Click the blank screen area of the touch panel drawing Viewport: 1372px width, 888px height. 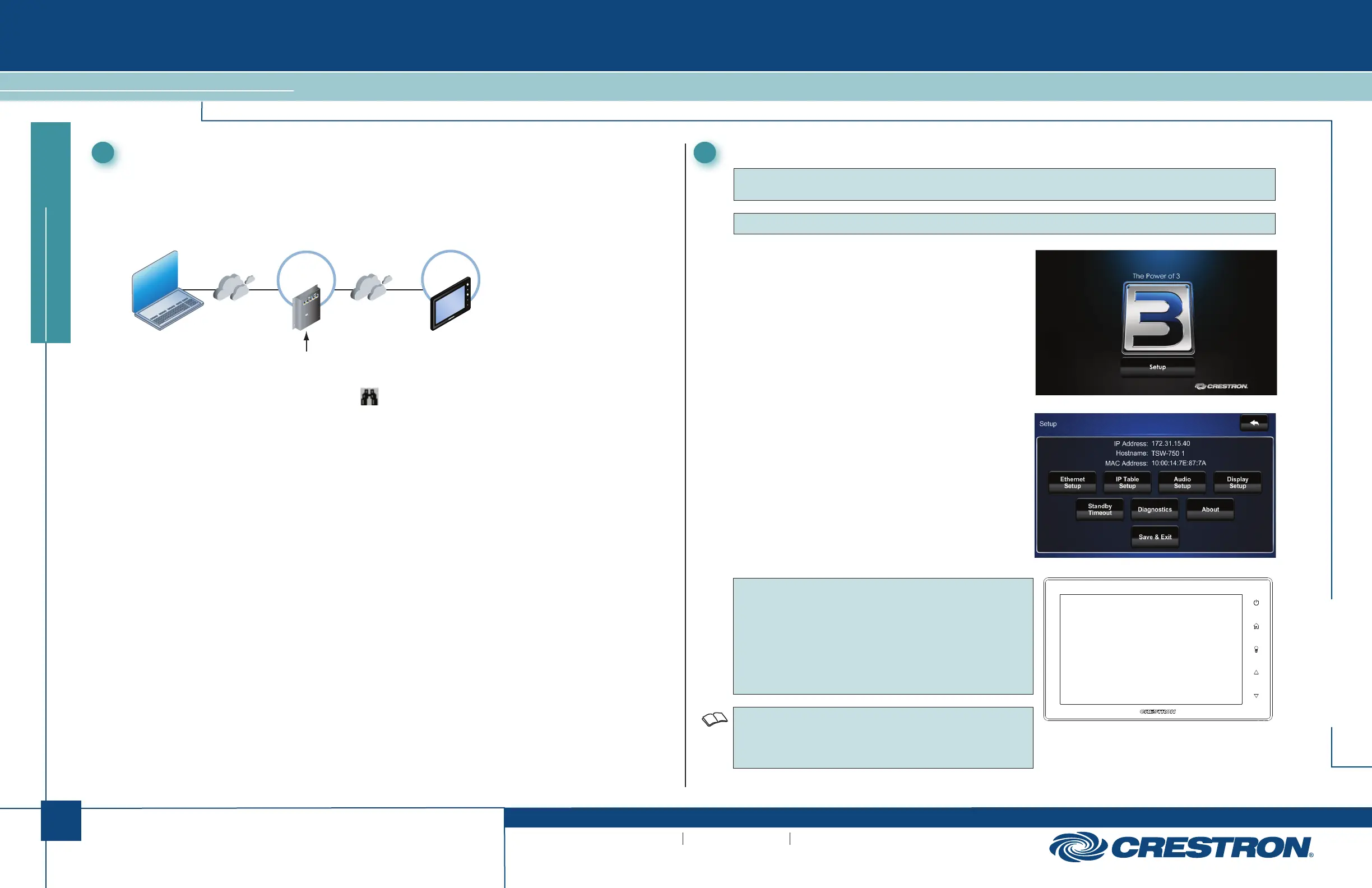click(x=1151, y=649)
